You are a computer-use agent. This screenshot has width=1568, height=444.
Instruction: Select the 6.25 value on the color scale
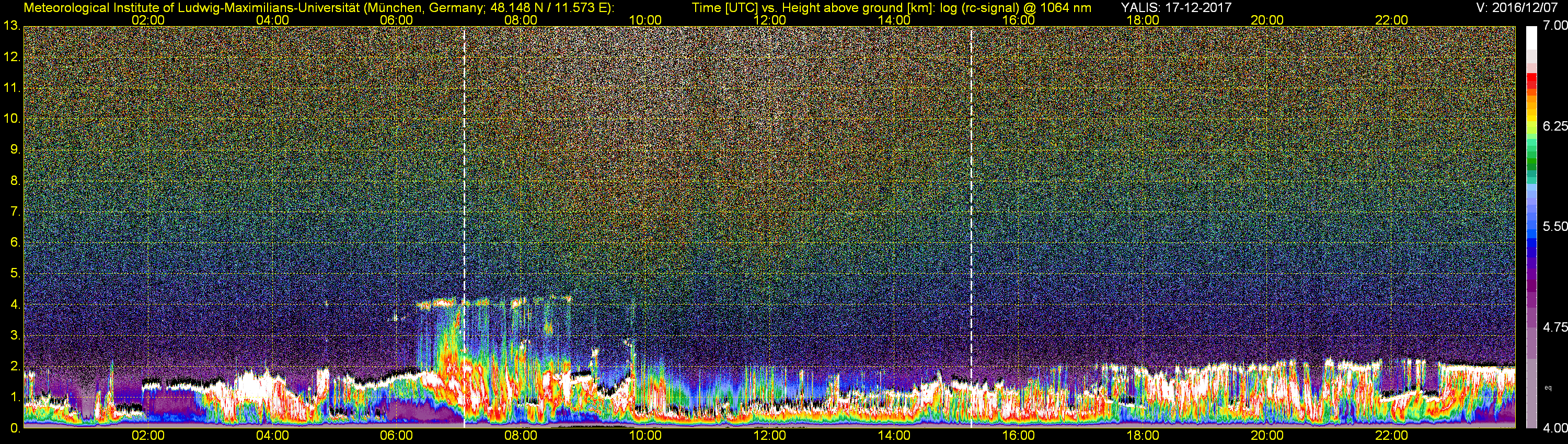click(x=1554, y=126)
